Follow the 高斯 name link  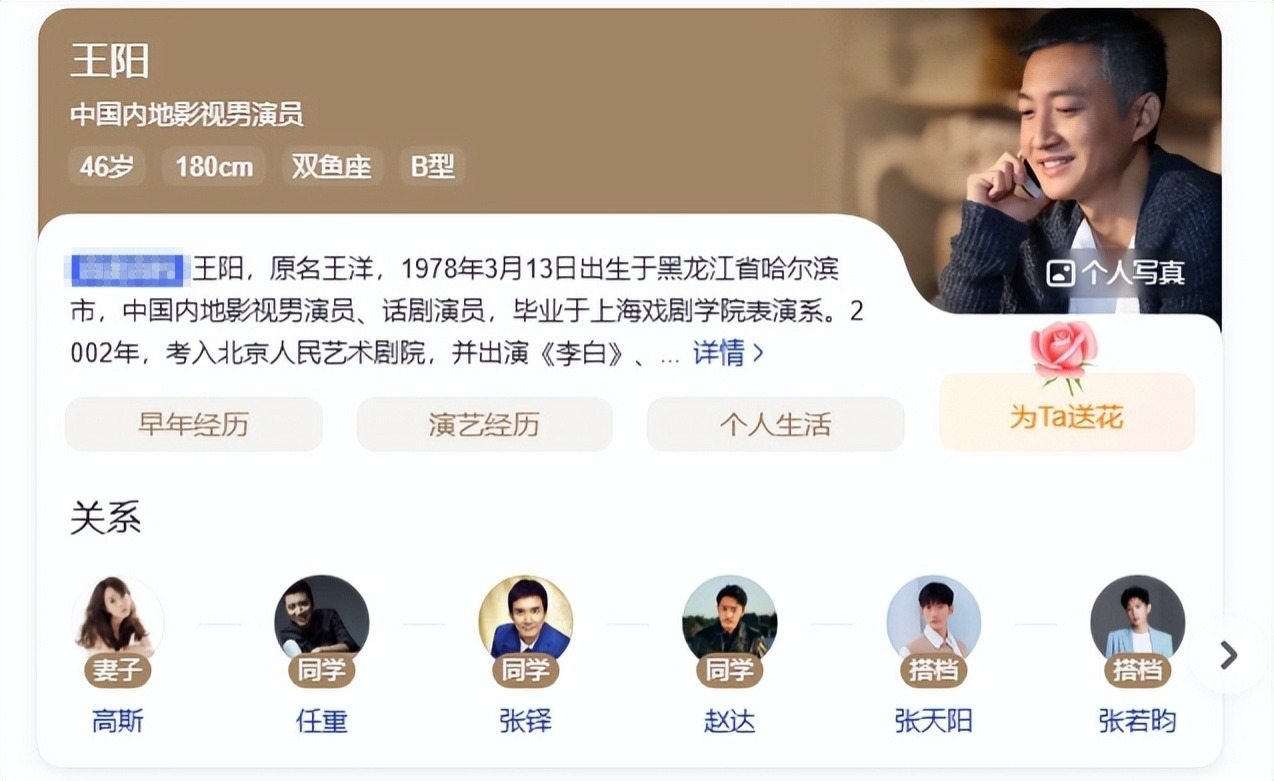(x=118, y=720)
